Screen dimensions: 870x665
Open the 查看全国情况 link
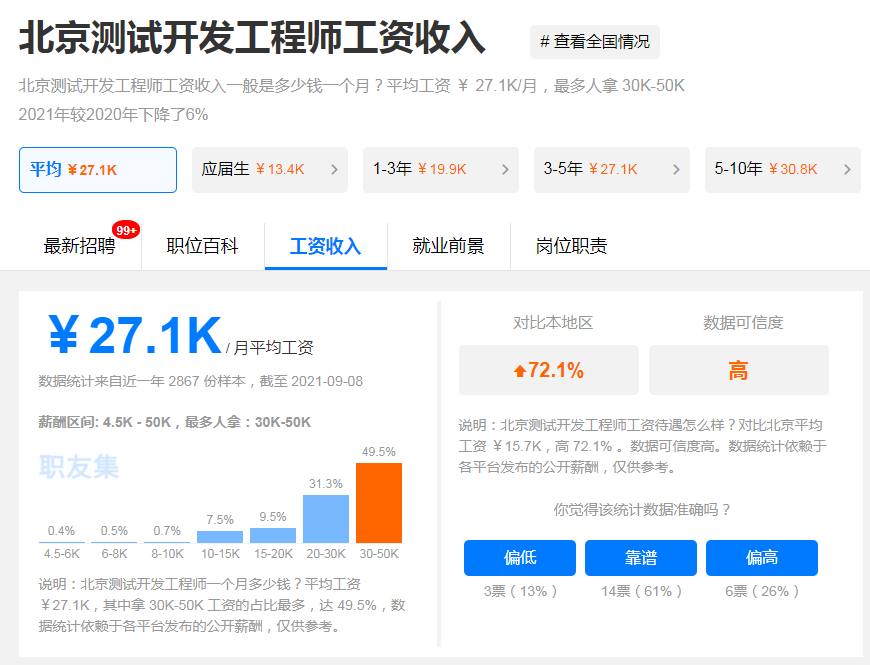[594, 42]
